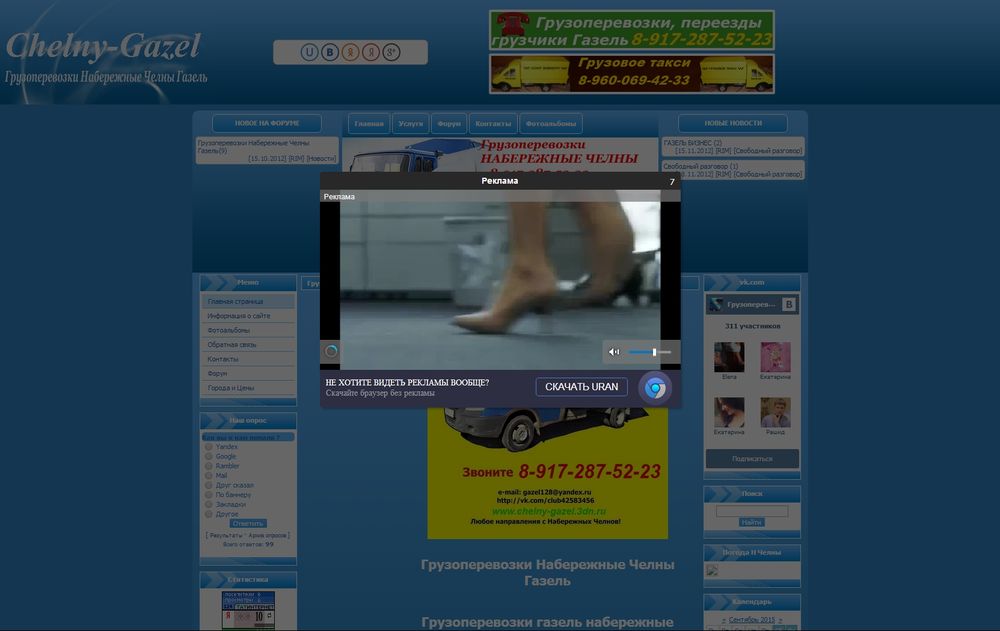Click the ad countdown number 7
This screenshot has width=1000, height=631.
click(672, 182)
